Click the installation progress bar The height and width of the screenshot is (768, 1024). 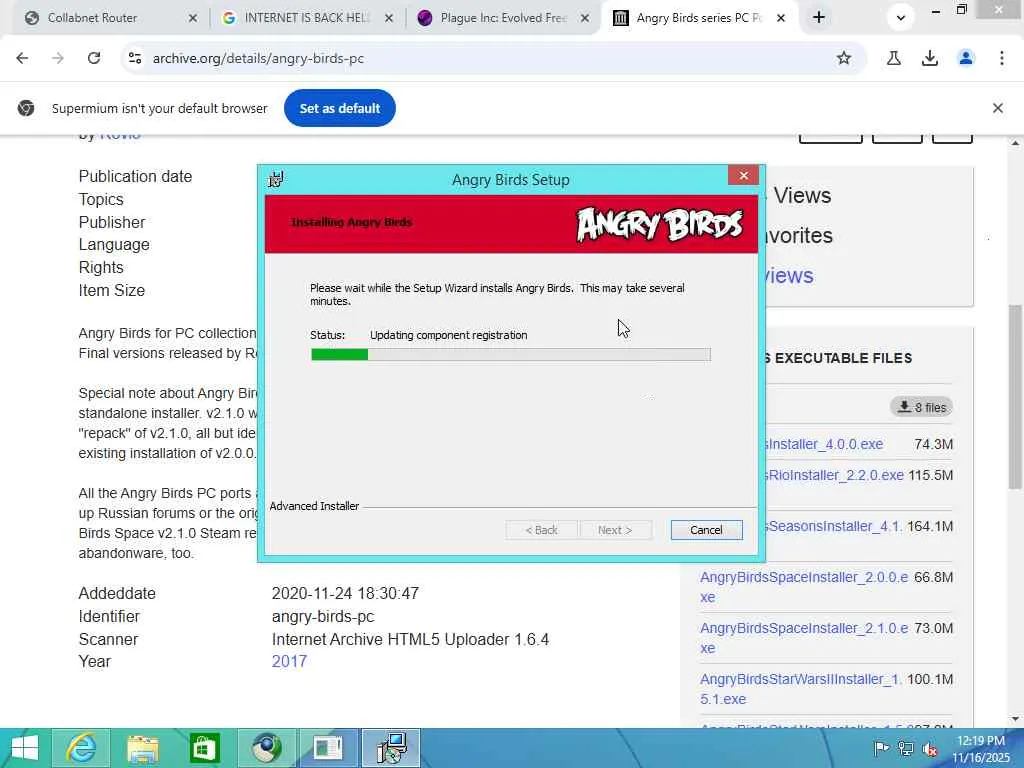(511, 355)
